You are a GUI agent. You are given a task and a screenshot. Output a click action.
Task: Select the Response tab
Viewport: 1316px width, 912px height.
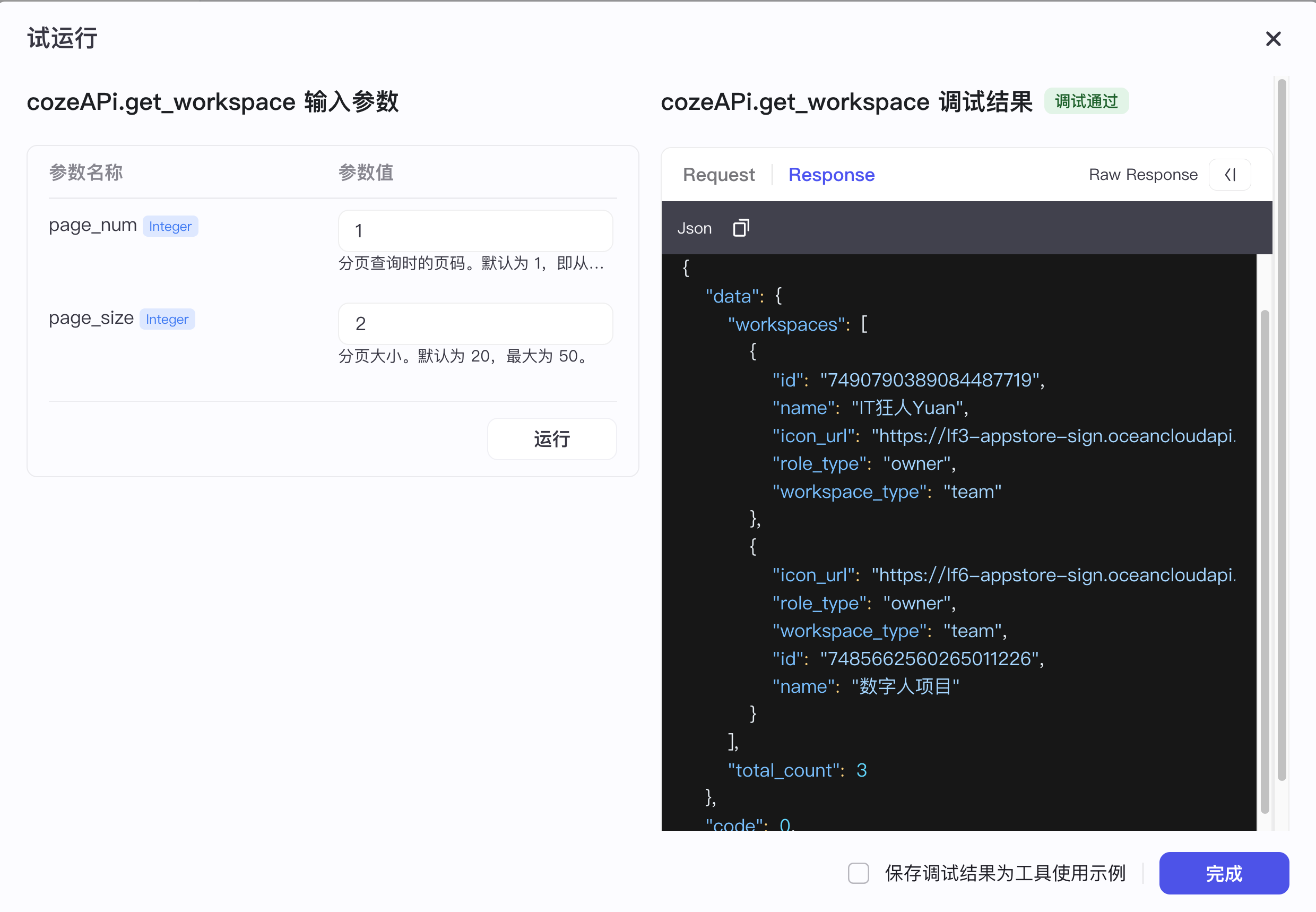[x=831, y=174]
